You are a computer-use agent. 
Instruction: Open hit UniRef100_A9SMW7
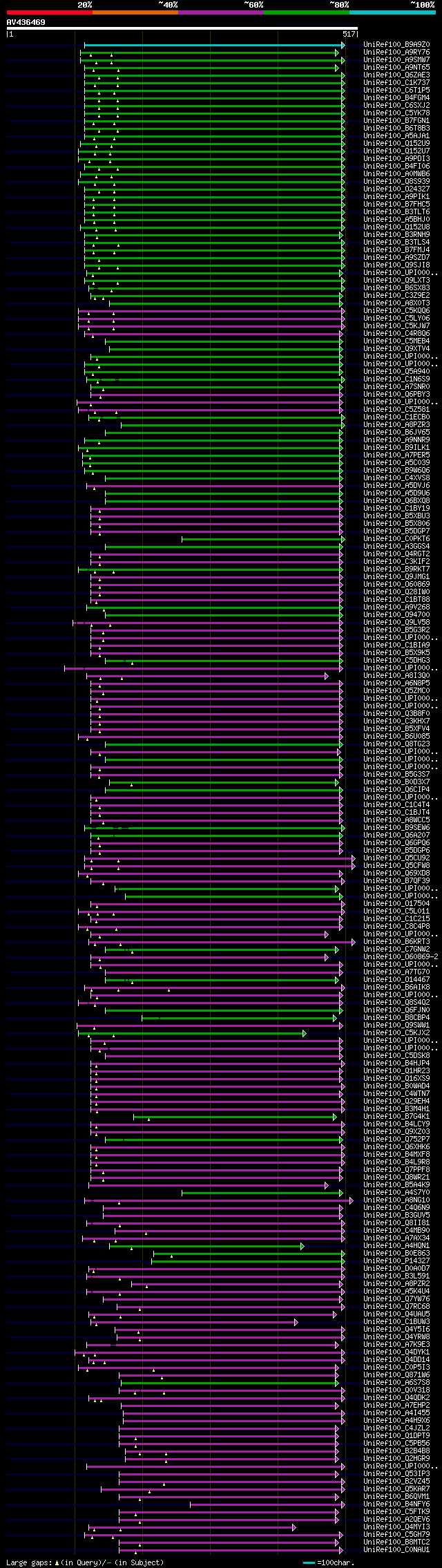396,60
